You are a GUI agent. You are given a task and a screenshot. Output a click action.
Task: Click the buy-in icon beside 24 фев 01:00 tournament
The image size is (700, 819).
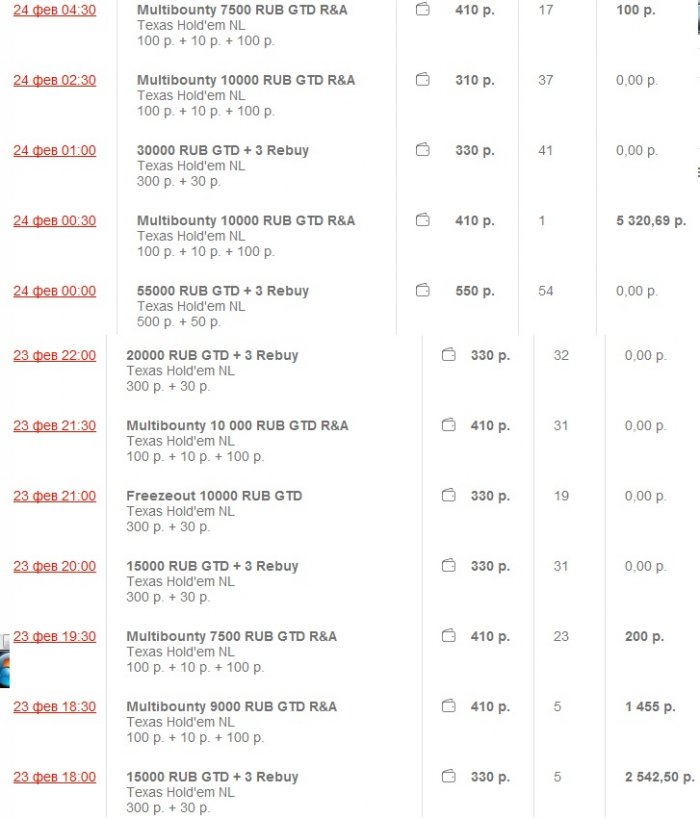422,150
